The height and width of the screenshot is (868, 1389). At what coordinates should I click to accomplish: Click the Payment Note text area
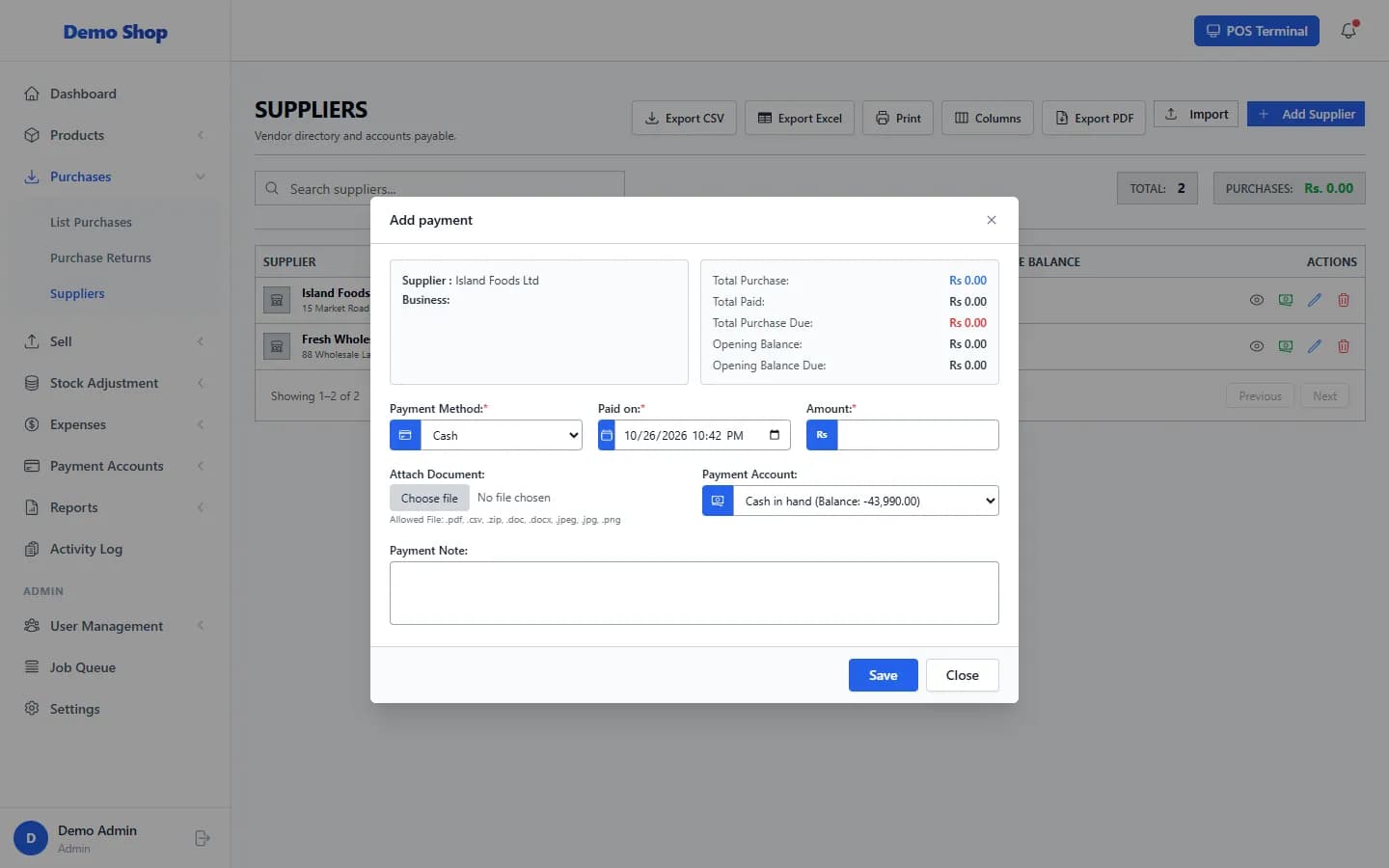(694, 593)
